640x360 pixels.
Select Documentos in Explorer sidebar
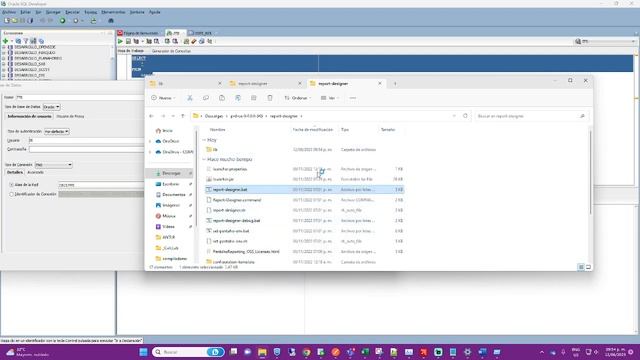click(x=174, y=195)
